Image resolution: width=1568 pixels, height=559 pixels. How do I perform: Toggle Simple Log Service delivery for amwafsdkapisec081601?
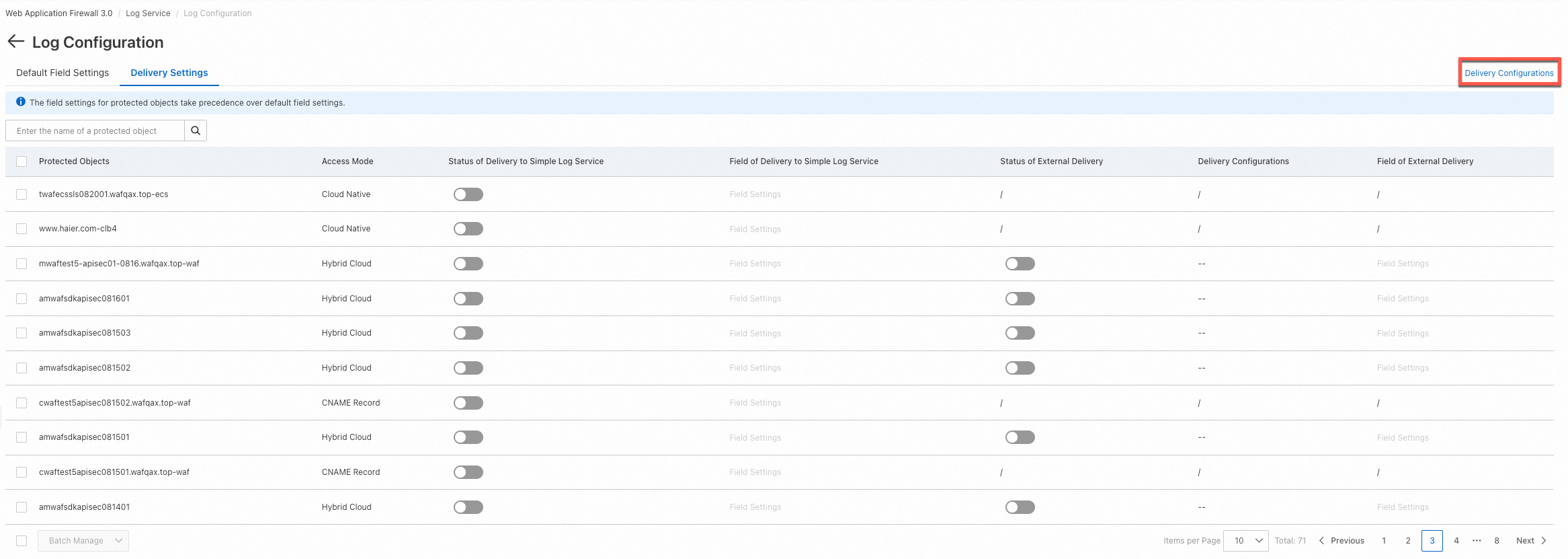pyautogui.click(x=468, y=299)
